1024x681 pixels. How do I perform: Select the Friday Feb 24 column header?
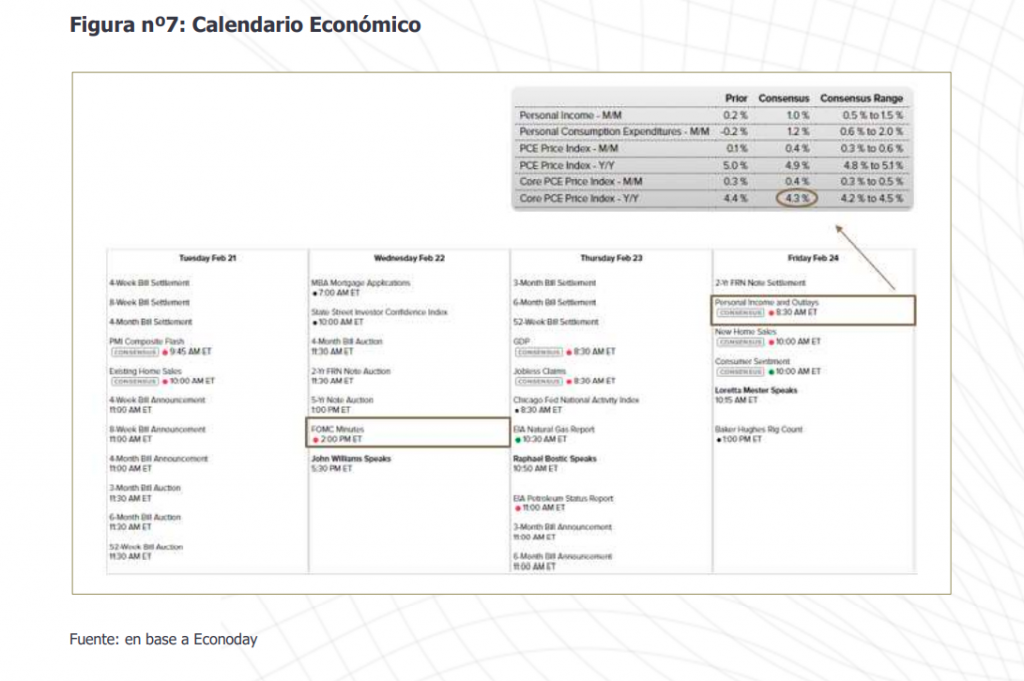(812, 258)
